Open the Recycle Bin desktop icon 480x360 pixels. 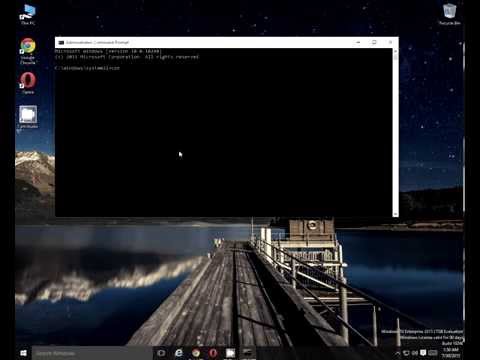(x=450, y=14)
